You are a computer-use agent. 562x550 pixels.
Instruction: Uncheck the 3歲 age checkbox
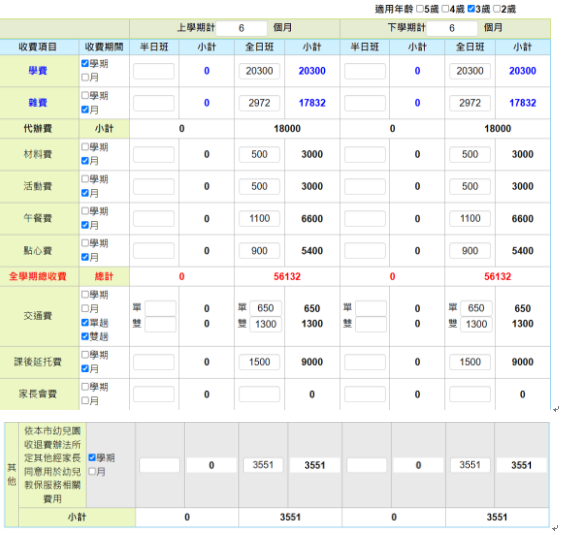(x=471, y=9)
